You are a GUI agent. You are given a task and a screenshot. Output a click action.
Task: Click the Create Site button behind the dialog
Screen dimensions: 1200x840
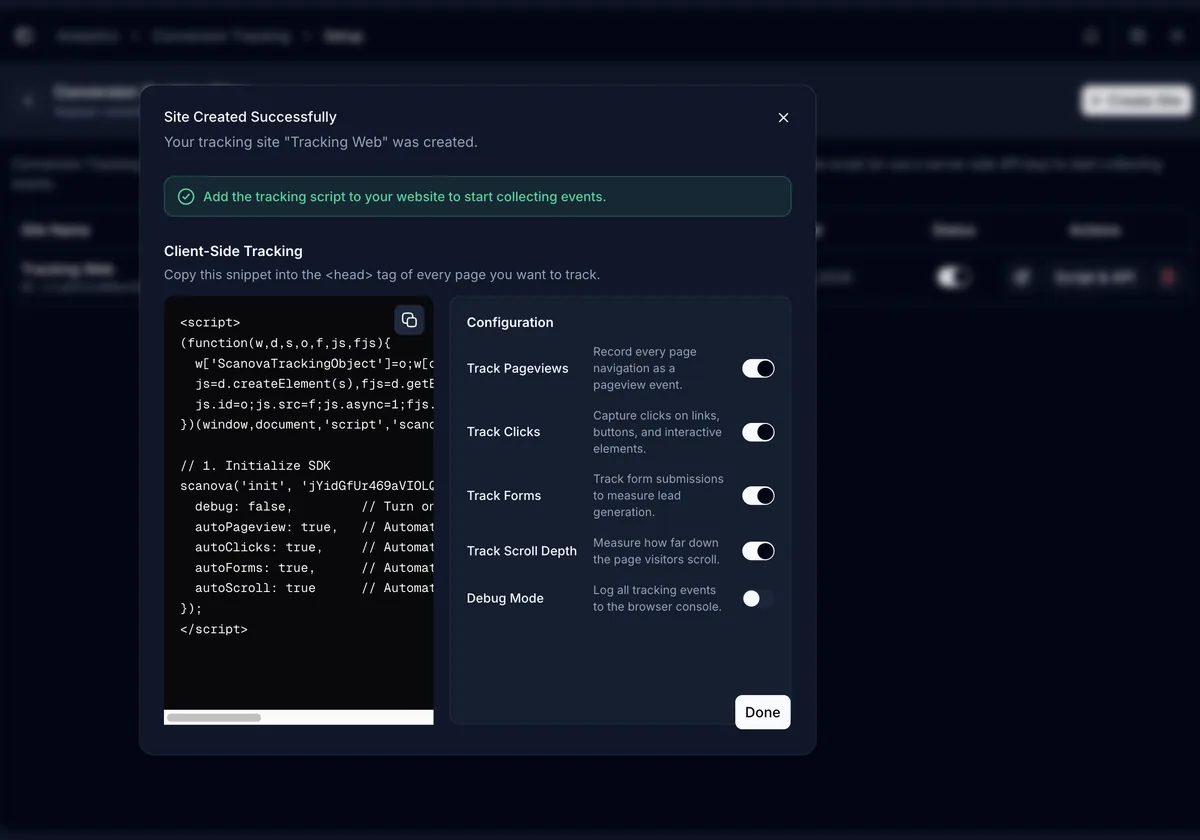1137,101
